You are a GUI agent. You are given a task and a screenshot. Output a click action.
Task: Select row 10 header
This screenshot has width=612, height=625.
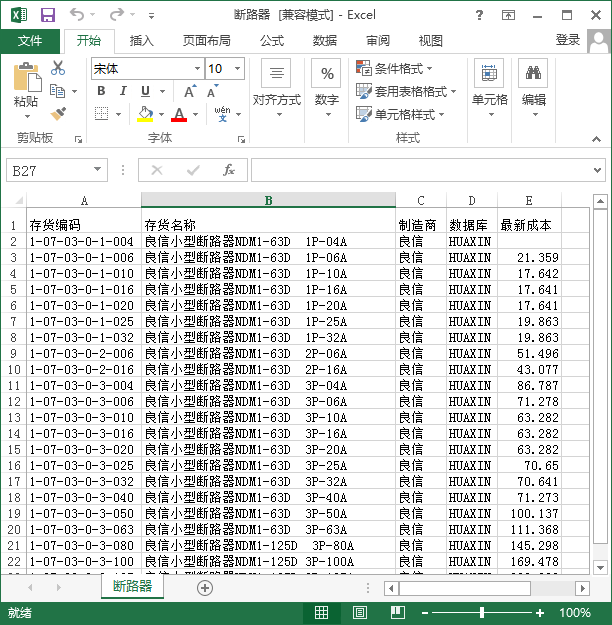coord(14,369)
